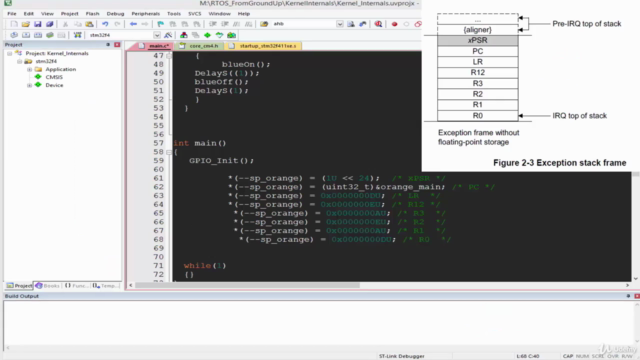Open Find in Files from toolbar
This screenshot has height=360, width=640.
264,24
